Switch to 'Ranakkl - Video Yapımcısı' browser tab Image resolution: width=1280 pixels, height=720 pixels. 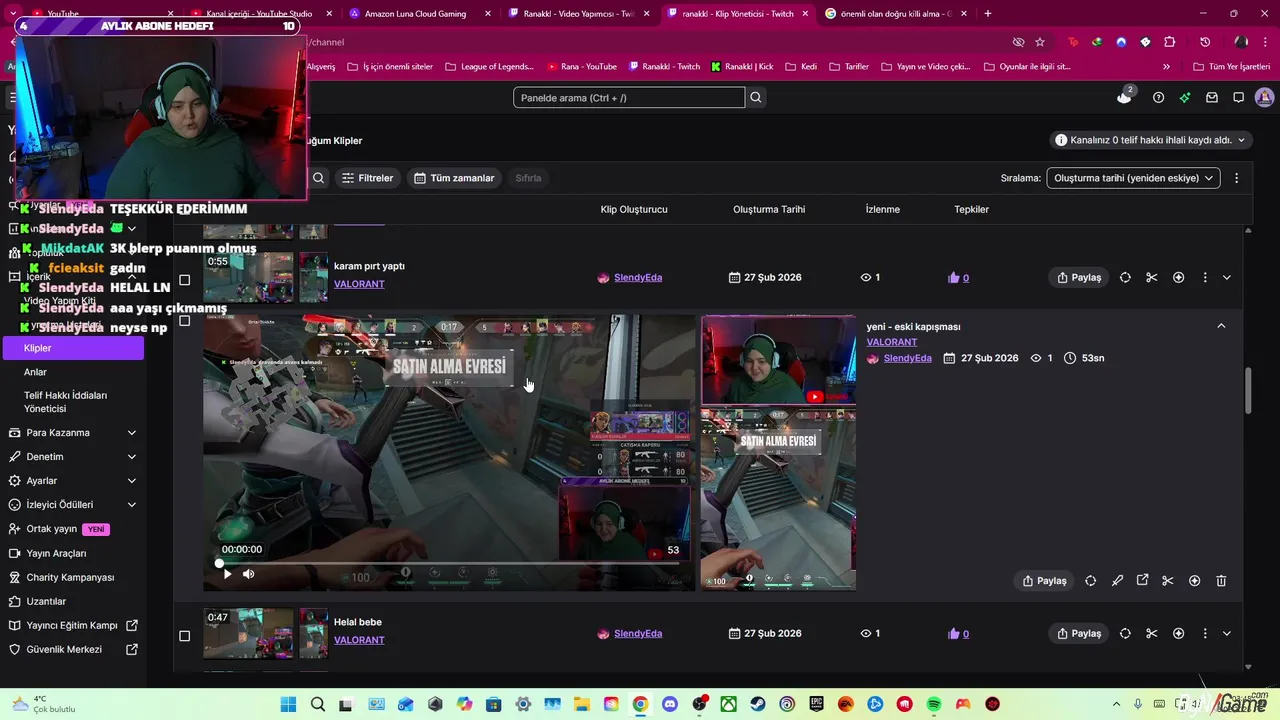click(579, 14)
